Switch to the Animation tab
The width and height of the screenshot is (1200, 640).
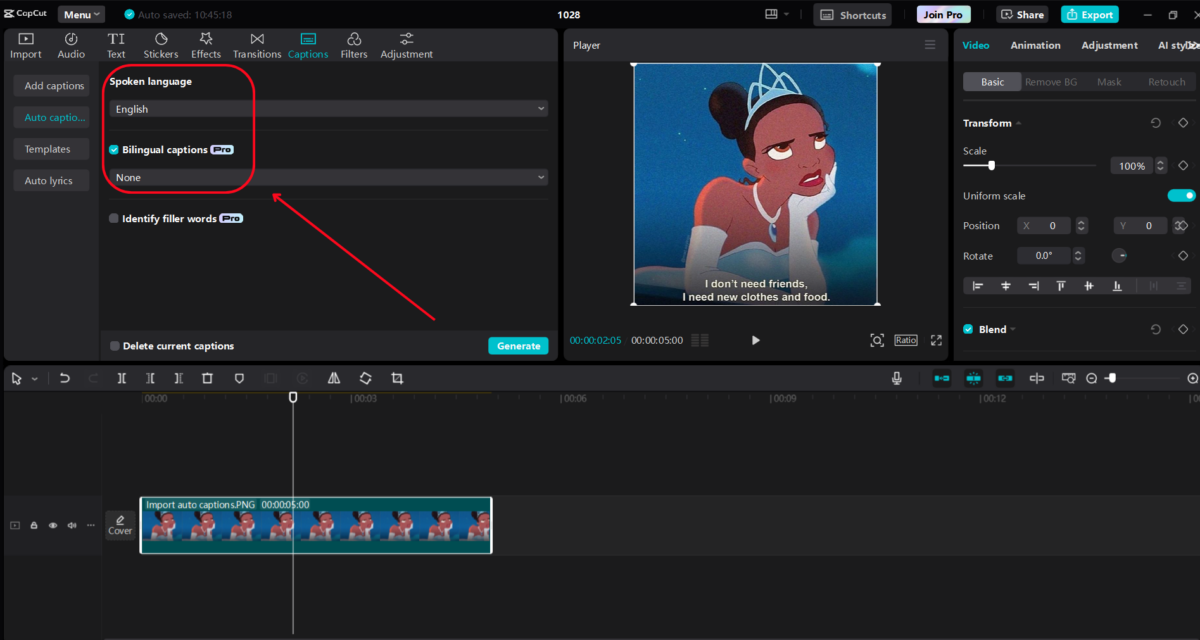tap(1035, 45)
